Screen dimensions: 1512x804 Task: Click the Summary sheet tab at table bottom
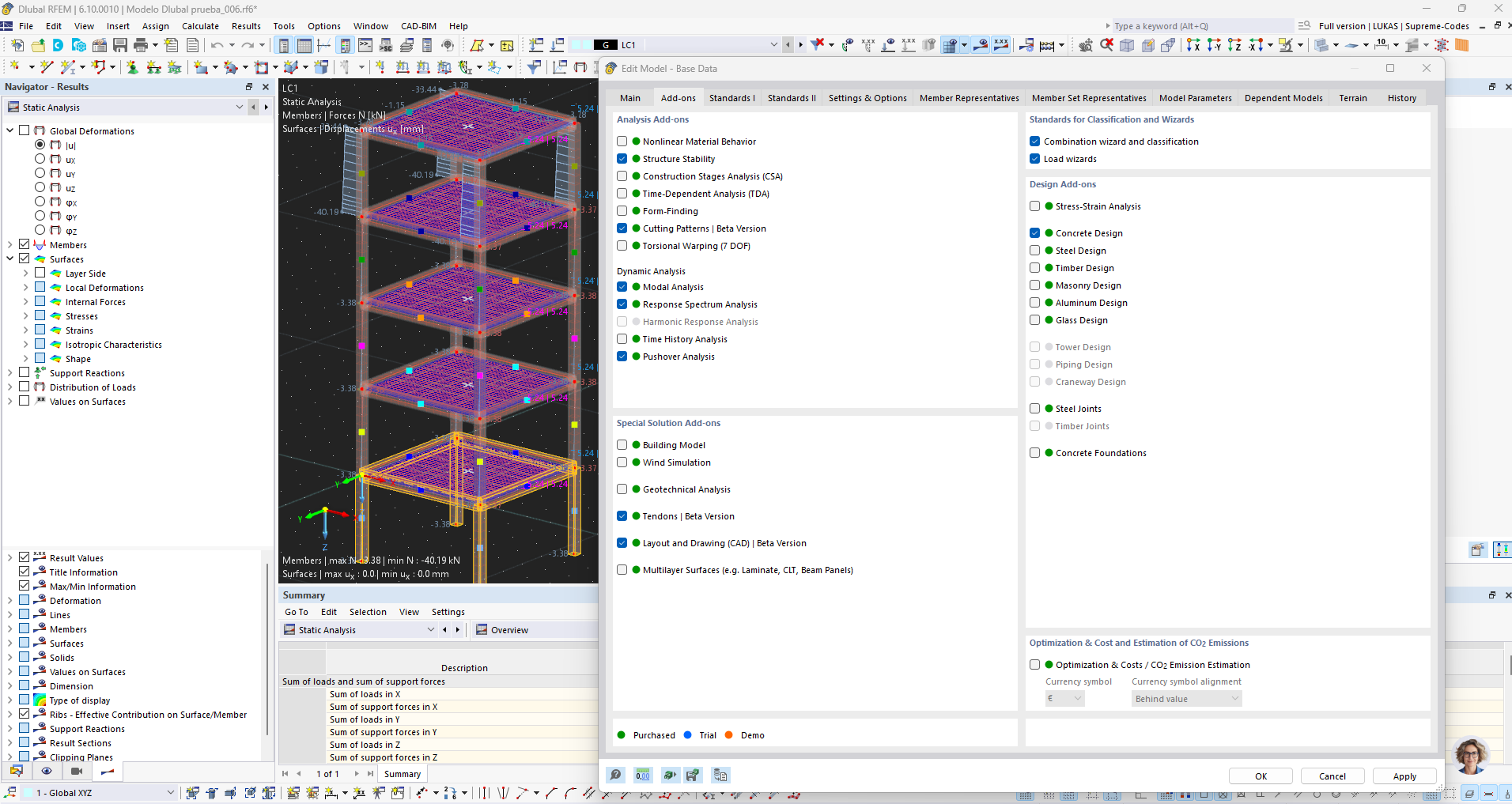point(403,774)
